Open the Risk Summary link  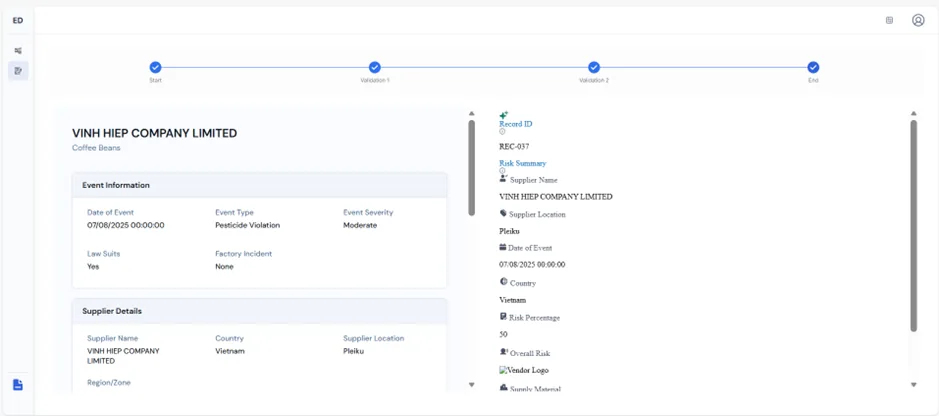coord(523,163)
